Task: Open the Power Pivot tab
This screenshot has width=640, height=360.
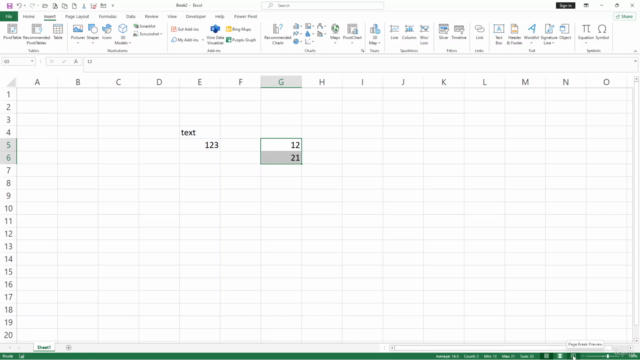Action: (x=245, y=17)
